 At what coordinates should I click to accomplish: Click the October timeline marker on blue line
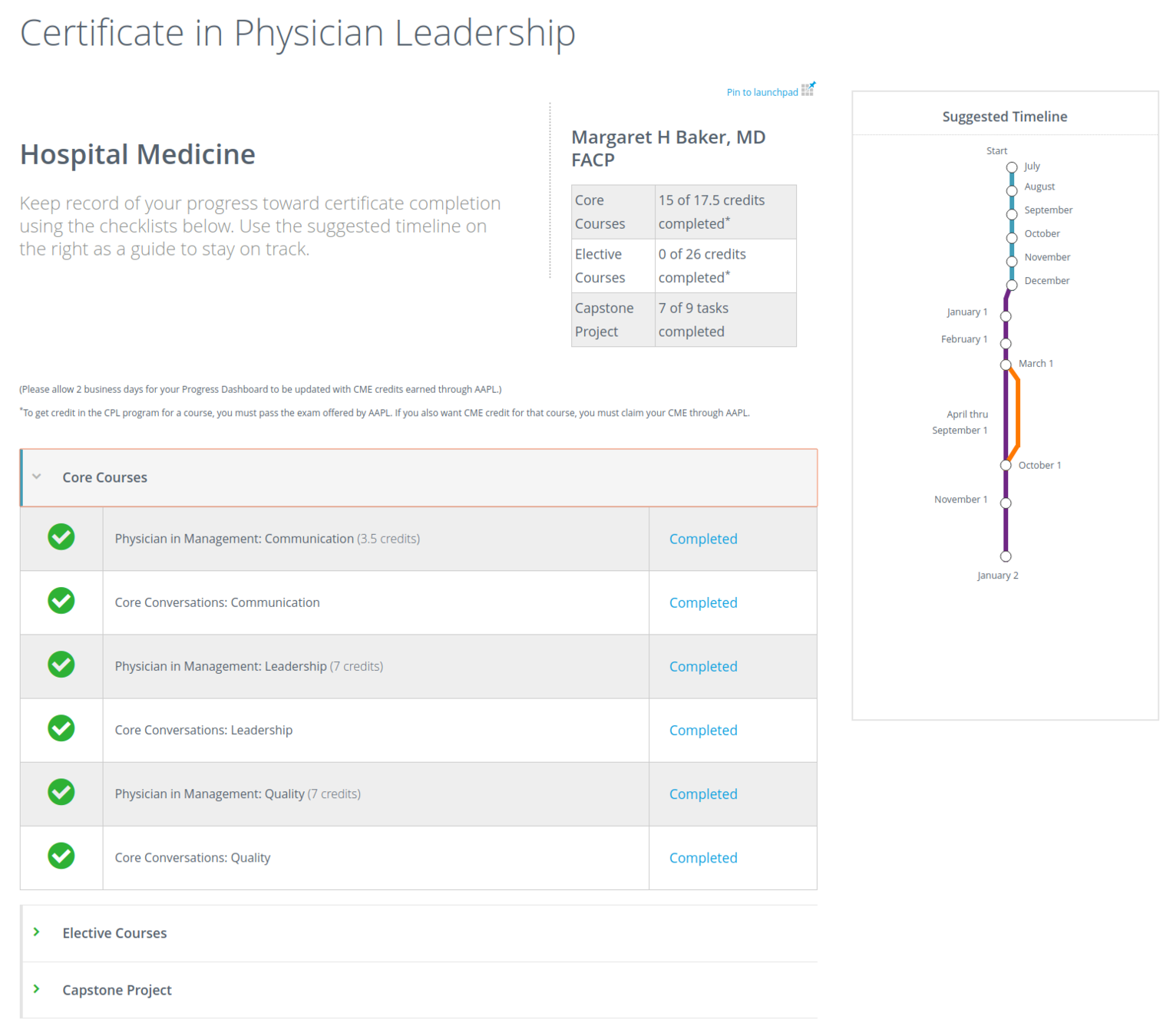click(x=1012, y=238)
